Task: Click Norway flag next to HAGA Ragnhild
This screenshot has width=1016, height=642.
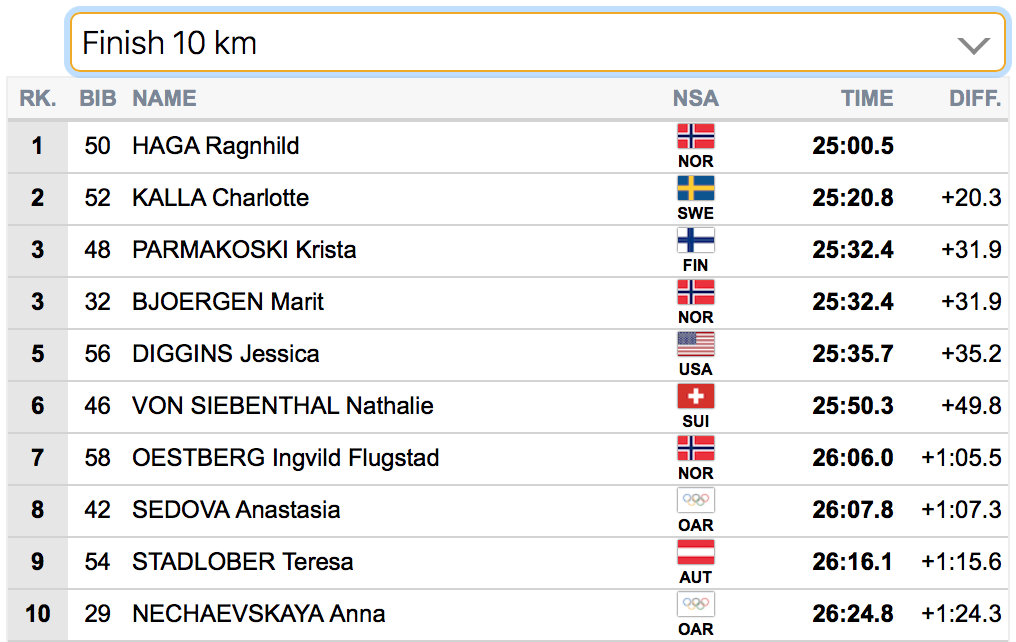Action: (x=695, y=136)
